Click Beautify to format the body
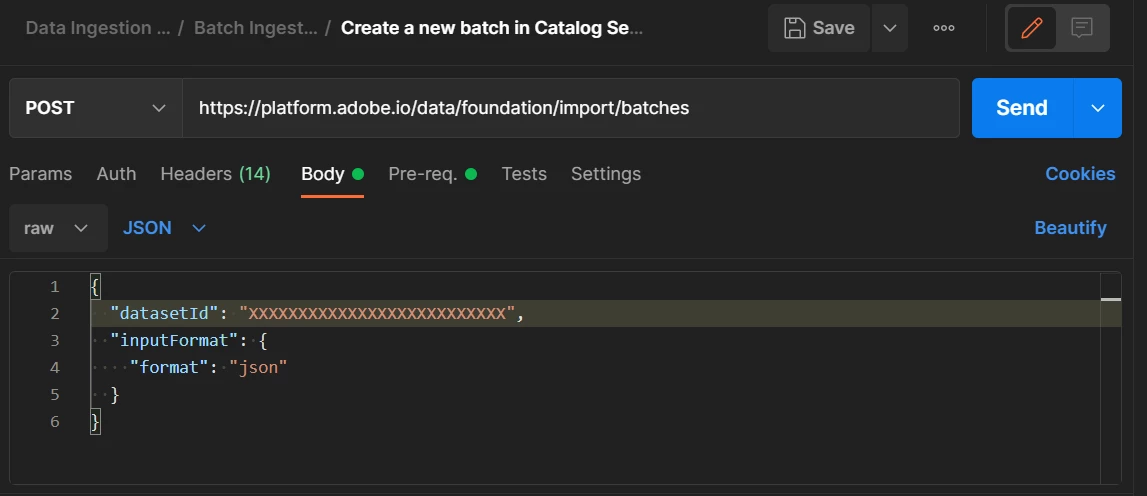1147x496 pixels. coord(1070,228)
